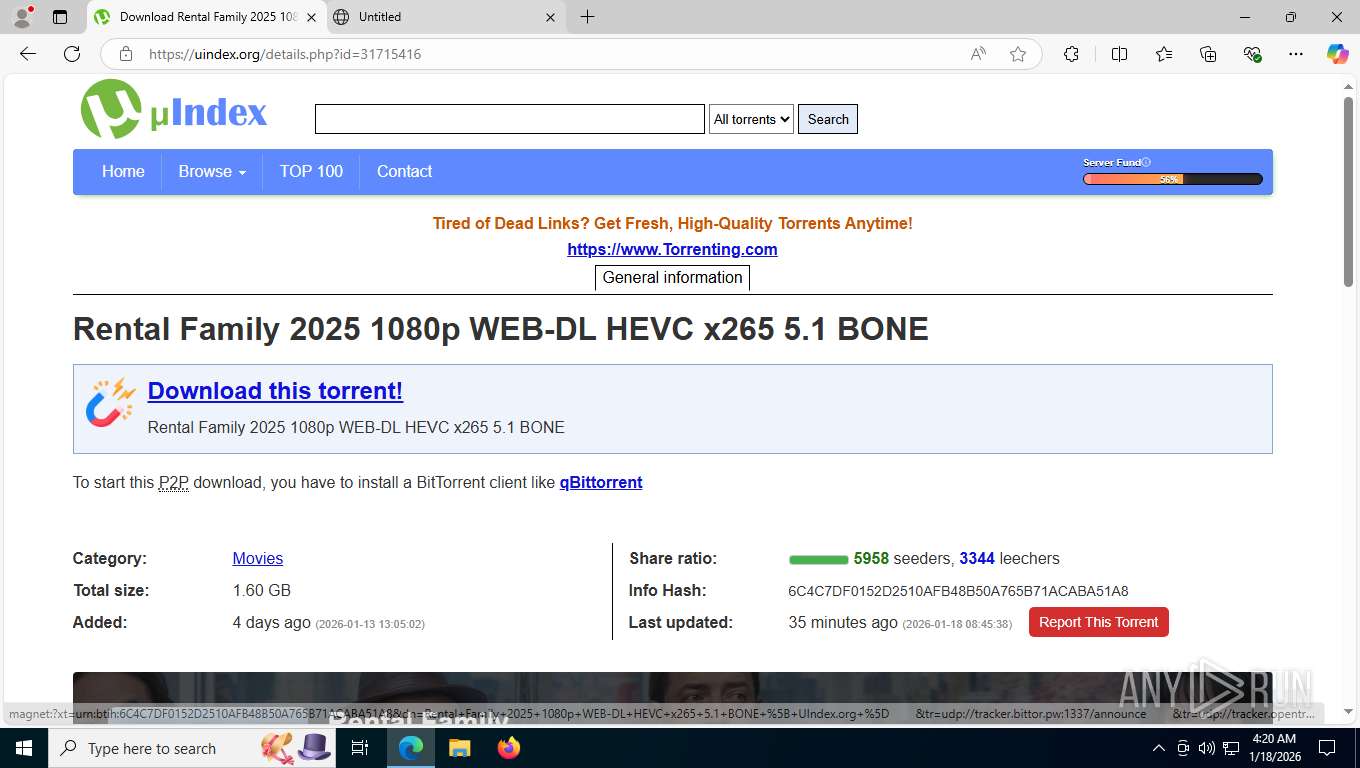Close the Download Rental Family tab
The width and height of the screenshot is (1360, 768).
311,17
